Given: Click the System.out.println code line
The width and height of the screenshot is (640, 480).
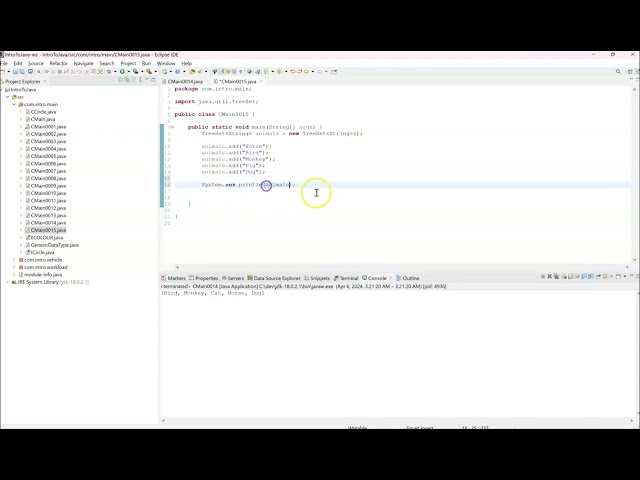Looking at the screenshot, I should [245, 185].
